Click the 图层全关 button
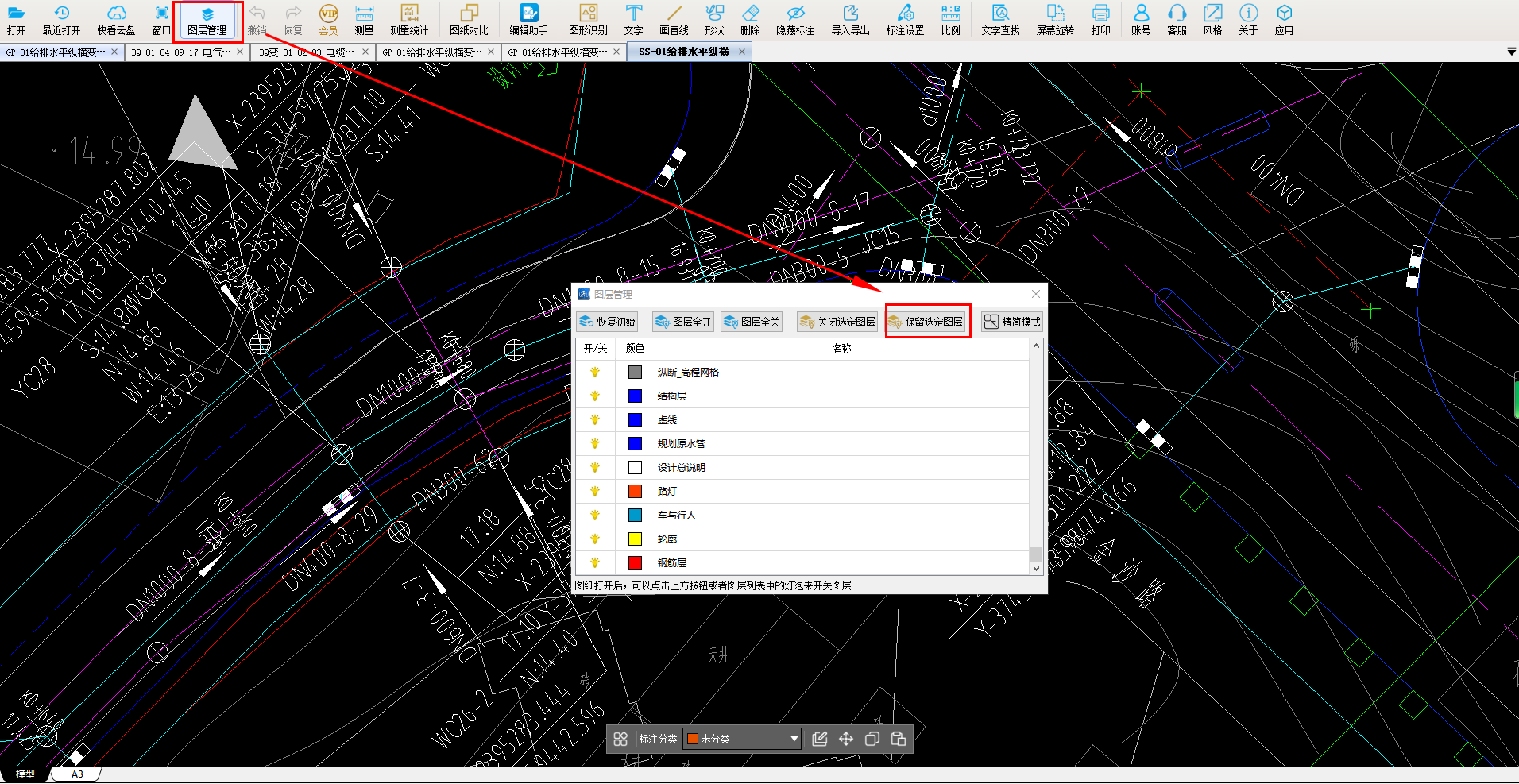 click(752, 322)
